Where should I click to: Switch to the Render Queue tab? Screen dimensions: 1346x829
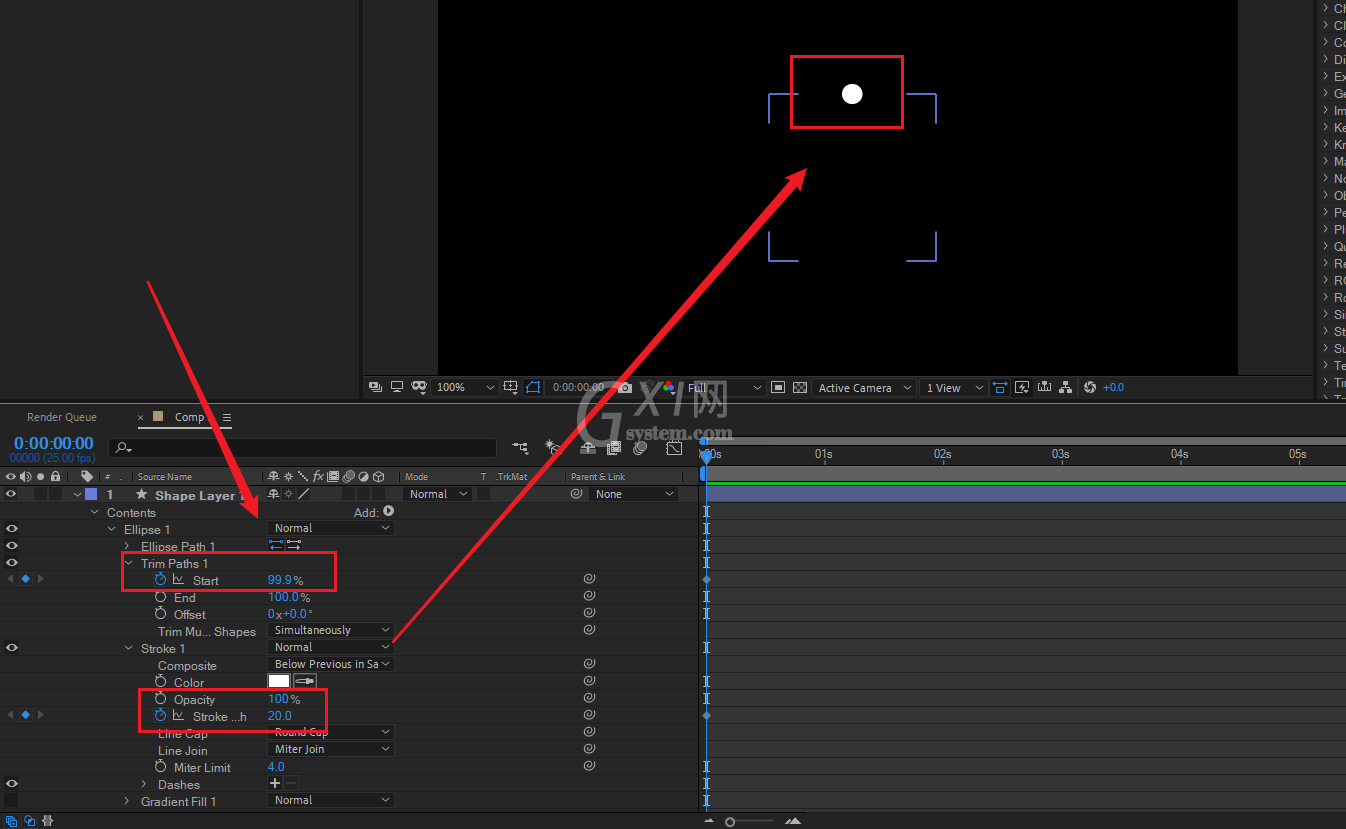click(62, 417)
